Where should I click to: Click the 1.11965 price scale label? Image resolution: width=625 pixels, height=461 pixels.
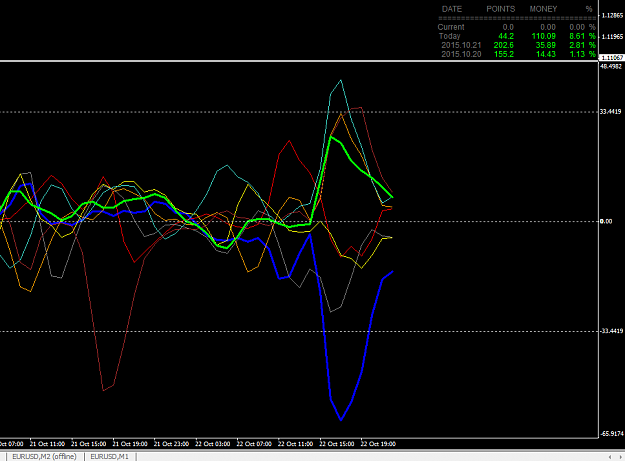[612, 37]
